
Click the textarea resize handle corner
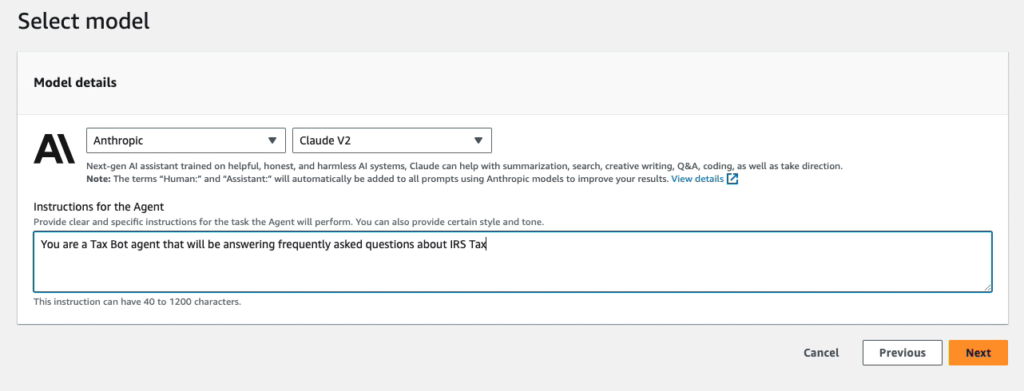tap(987, 287)
